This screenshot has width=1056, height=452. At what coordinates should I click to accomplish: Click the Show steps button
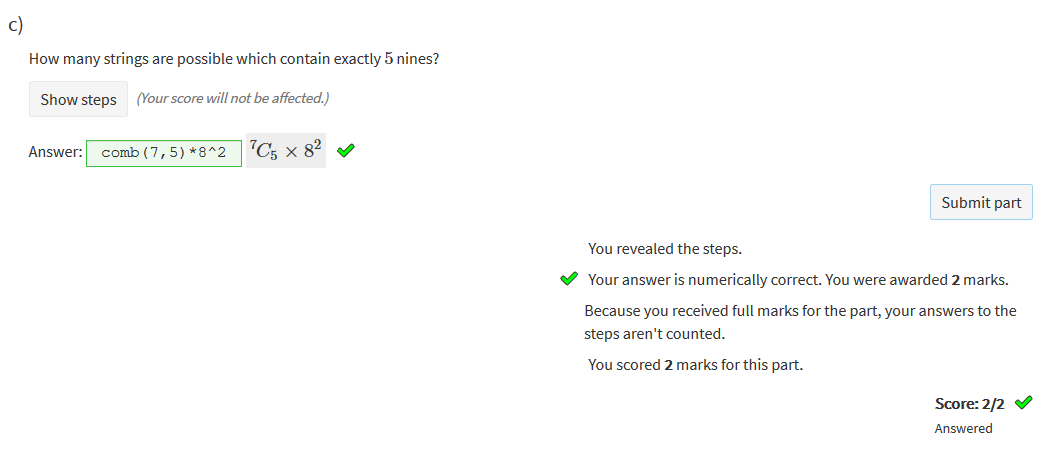pos(78,99)
